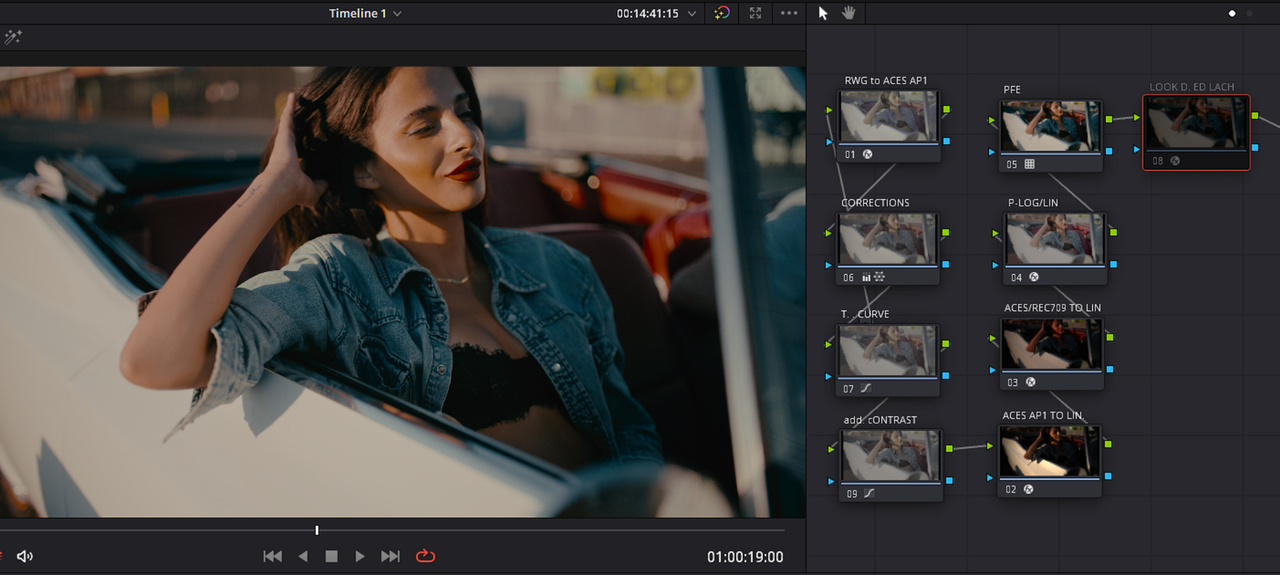The width and height of the screenshot is (1280, 575).
Task: Select the CORRECTIONS node 06 thumbnail
Action: [x=888, y=239]
